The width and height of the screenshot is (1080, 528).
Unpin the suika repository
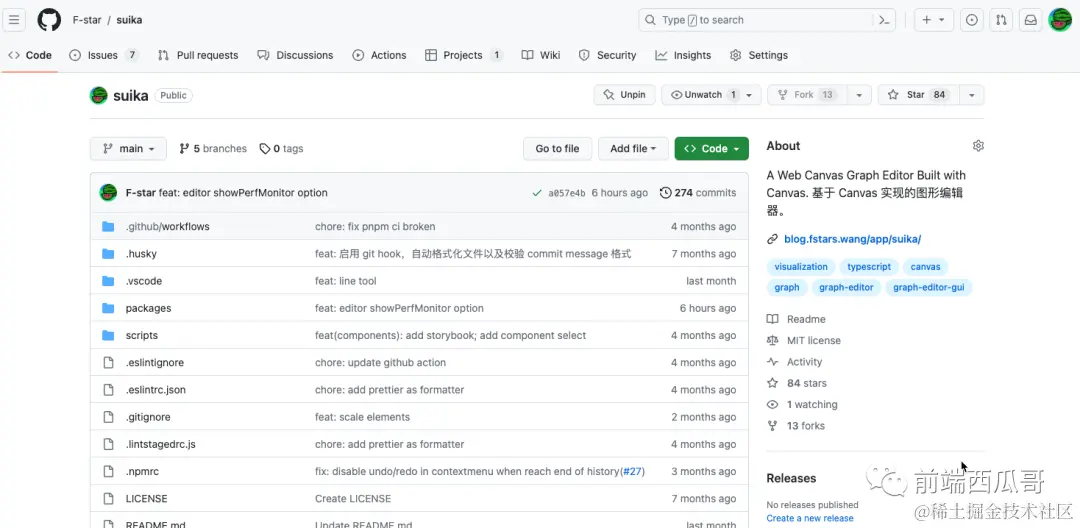pyautogui.click(x=625, y=95)
